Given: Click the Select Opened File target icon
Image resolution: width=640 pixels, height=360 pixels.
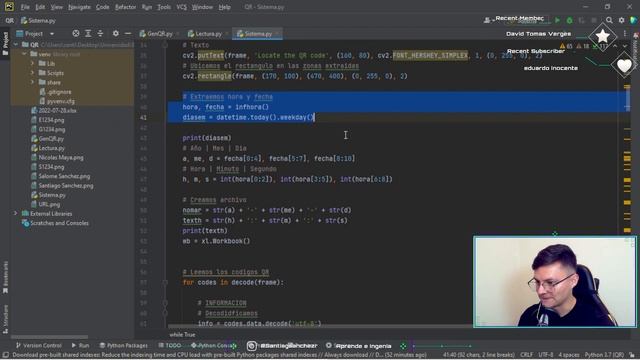Looking at the screenshot, I should click(76, 33).
